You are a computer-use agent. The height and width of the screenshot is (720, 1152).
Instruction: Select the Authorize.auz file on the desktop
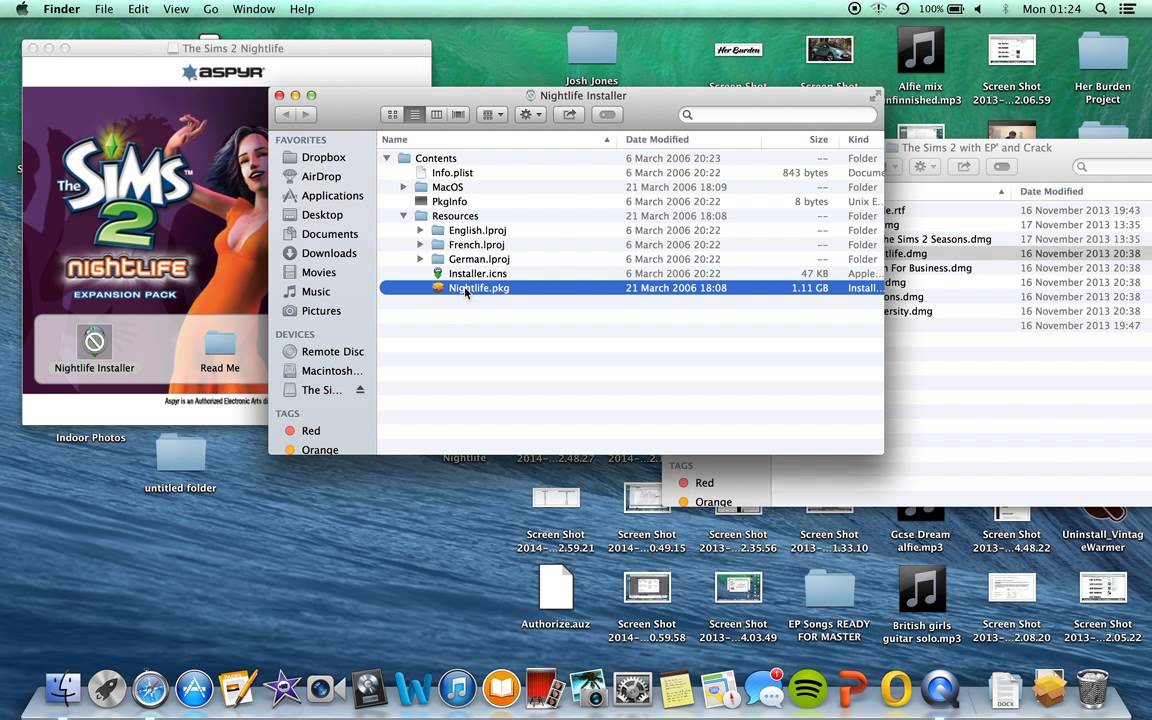pos(555,597)
